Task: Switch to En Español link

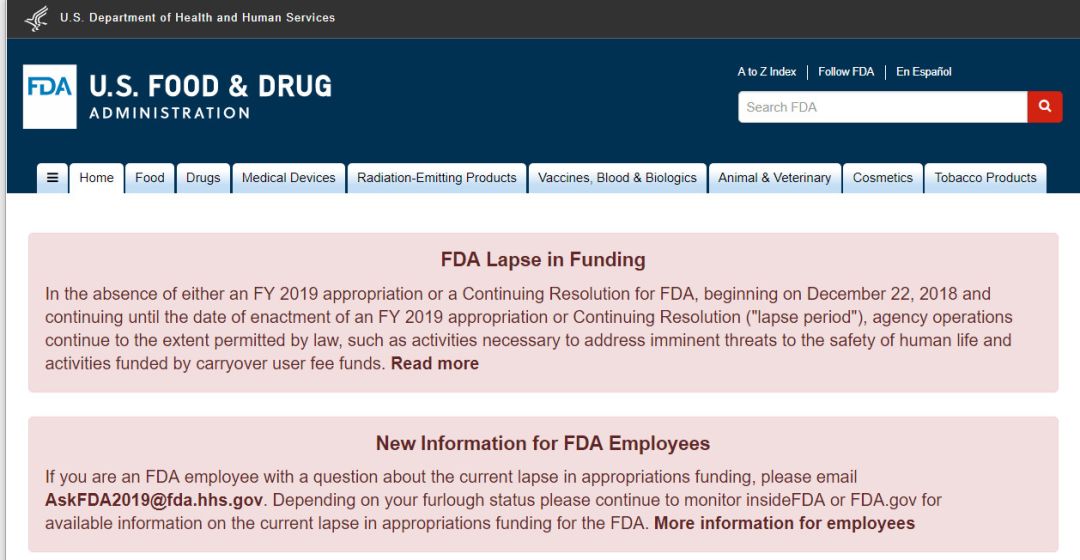Action: [x=924, y=72]
